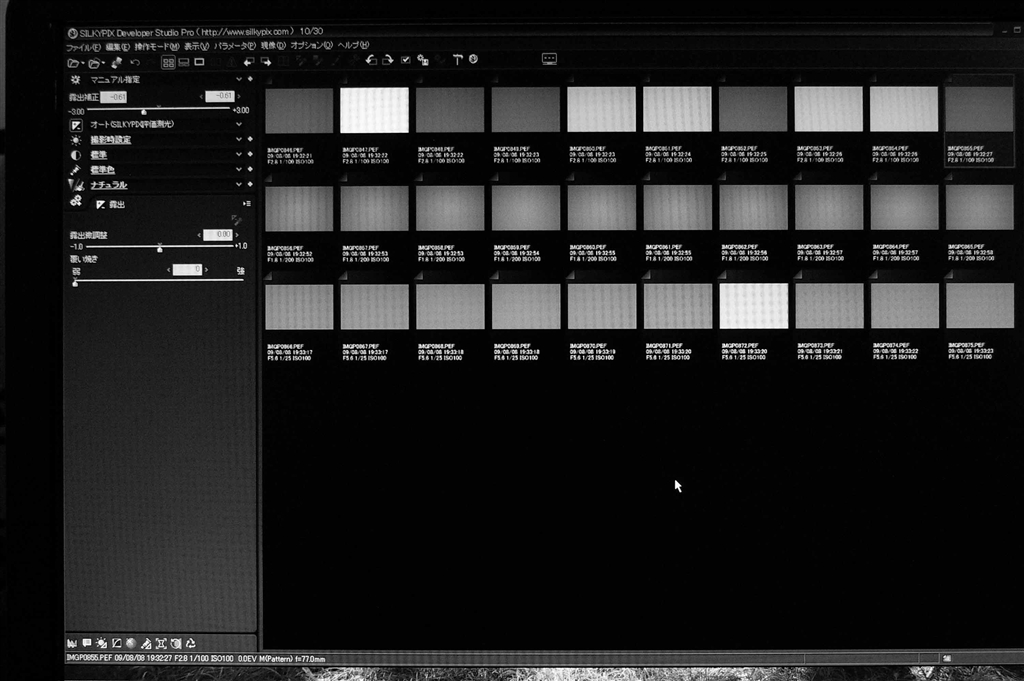Select thumbnail IMGP0872.PEF
Viewport: 1024px width, 681px height.
(754, 306)
